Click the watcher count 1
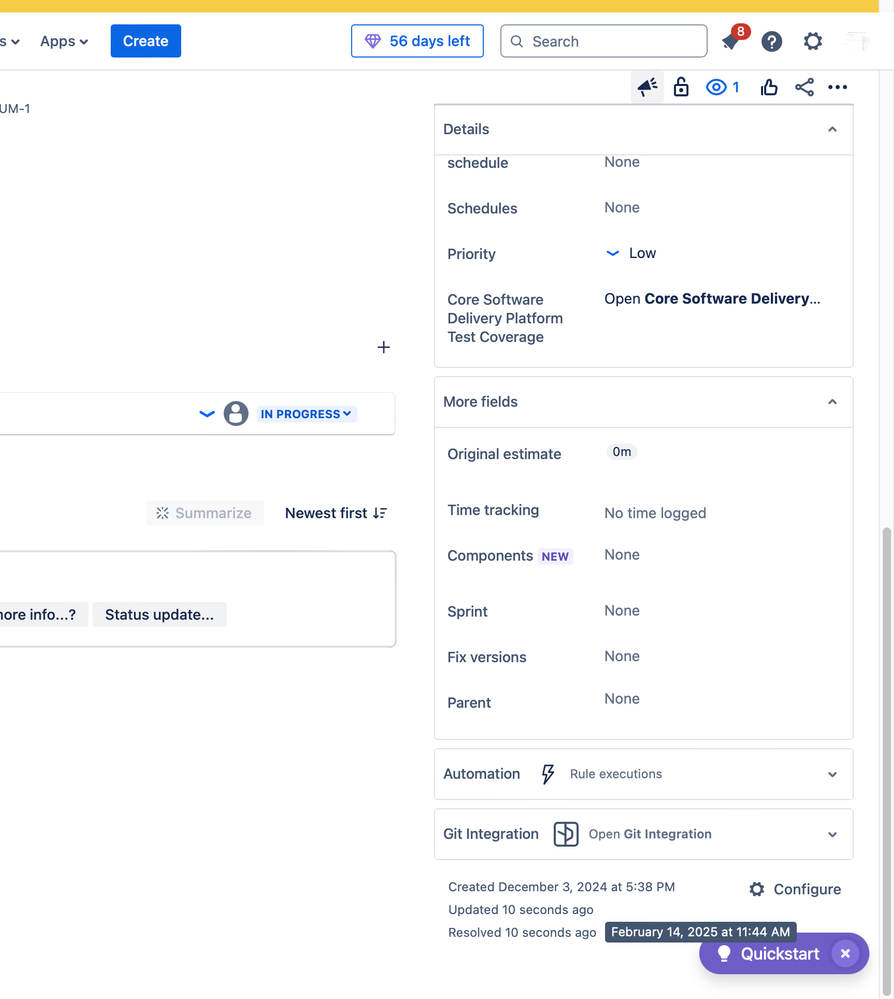 click(x=736, y=87)
